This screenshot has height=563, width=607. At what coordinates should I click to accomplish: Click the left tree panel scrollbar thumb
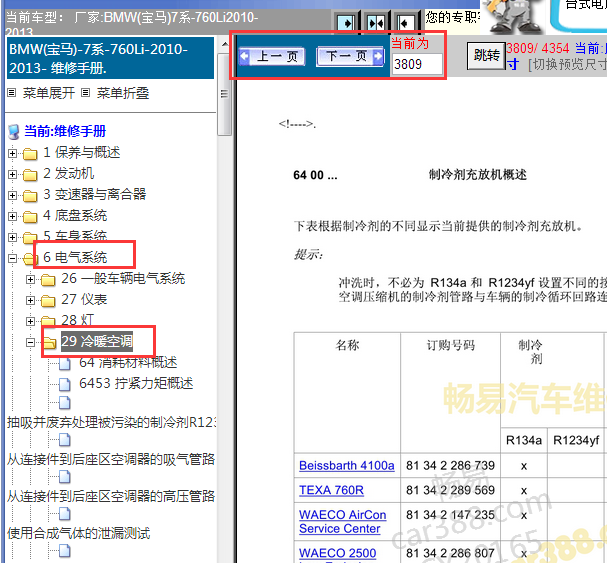224,94
